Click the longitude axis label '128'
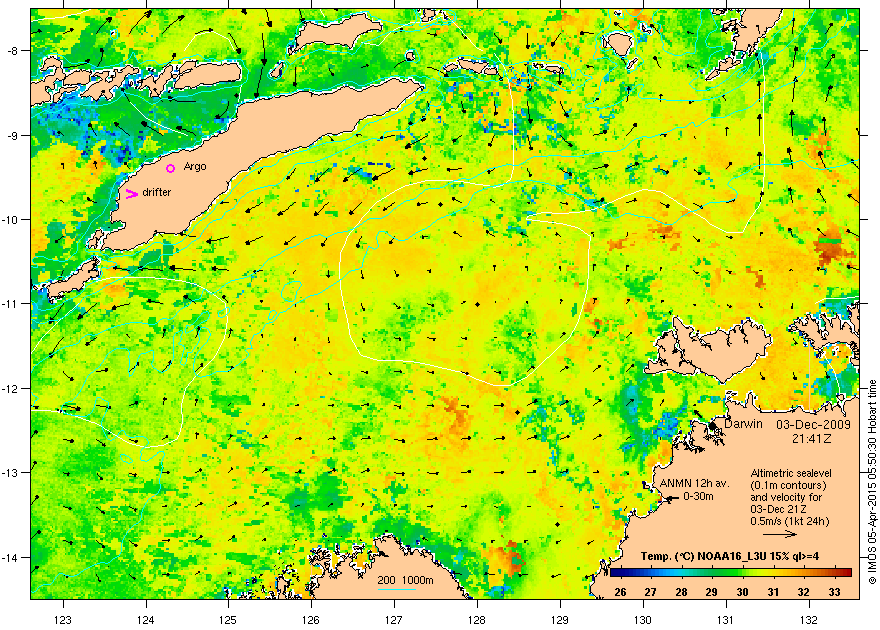 [477, 619]
